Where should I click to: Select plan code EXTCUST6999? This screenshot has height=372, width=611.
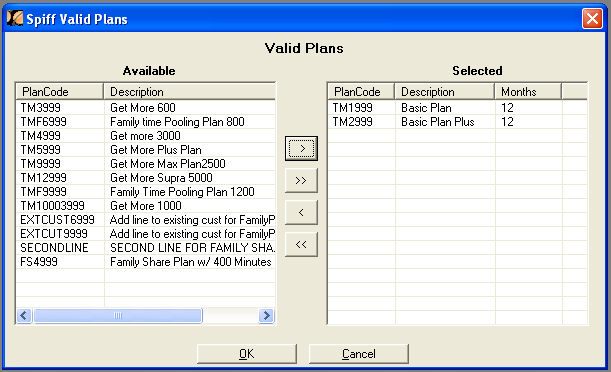coord(57,220)
